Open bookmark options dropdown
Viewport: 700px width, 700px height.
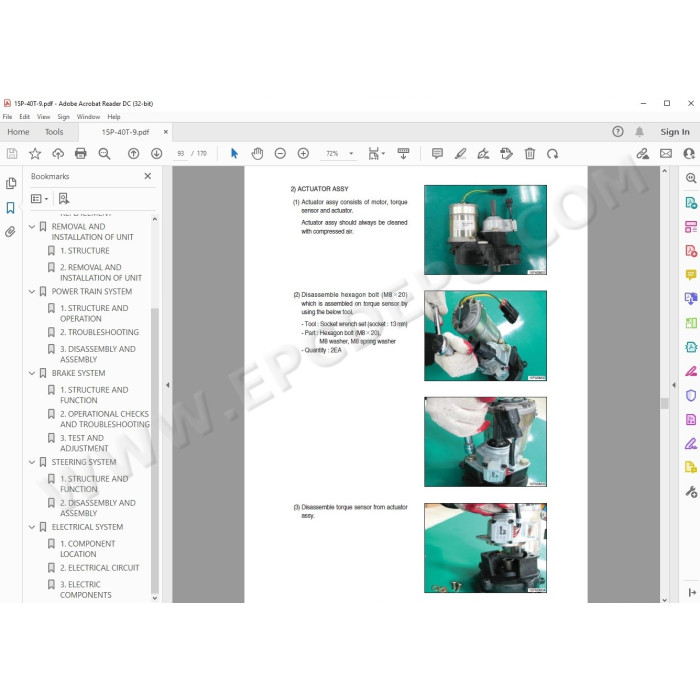39,199
